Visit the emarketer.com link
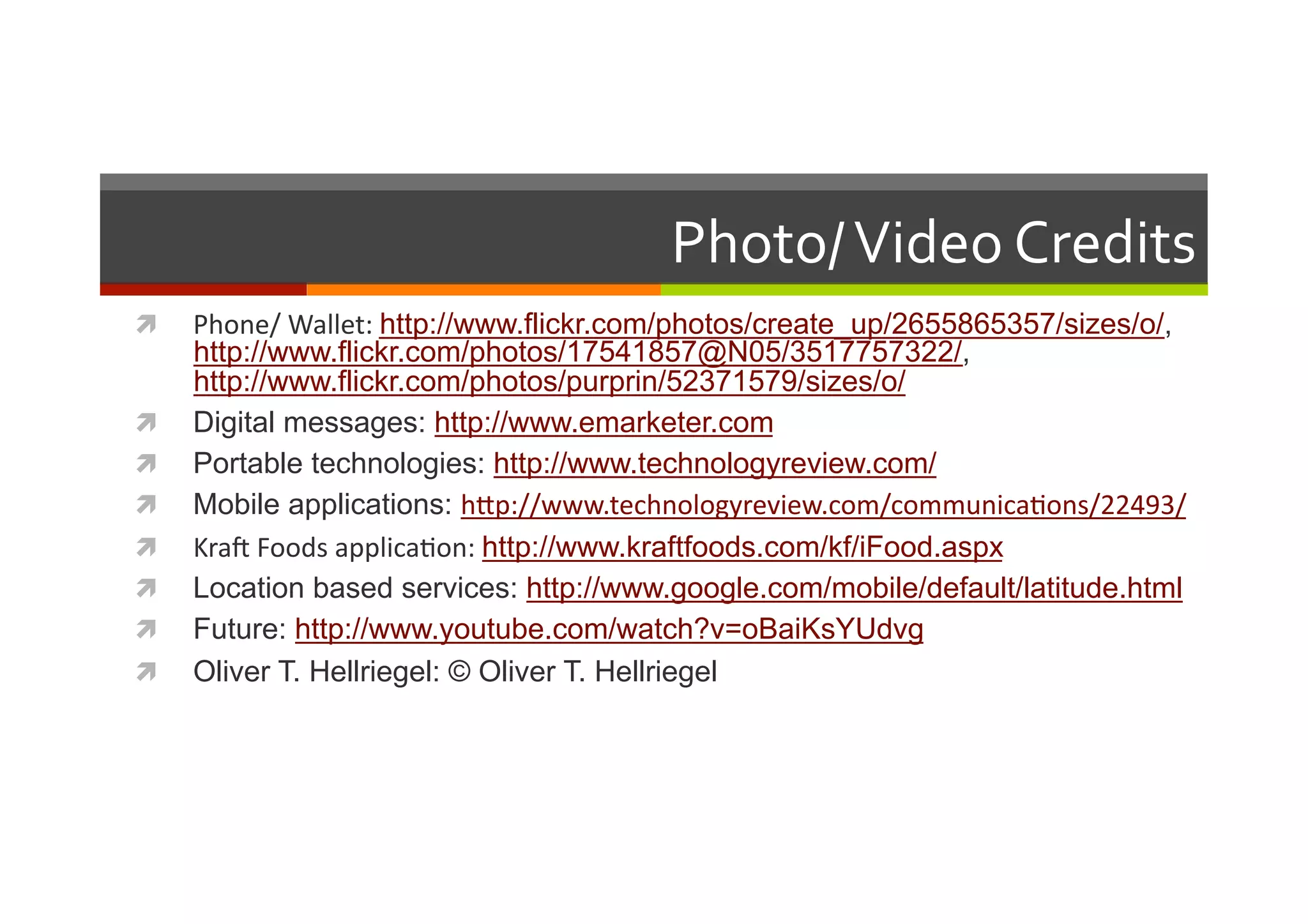The width and height of the screenshot is (1308, 924). tap(604, 423)
